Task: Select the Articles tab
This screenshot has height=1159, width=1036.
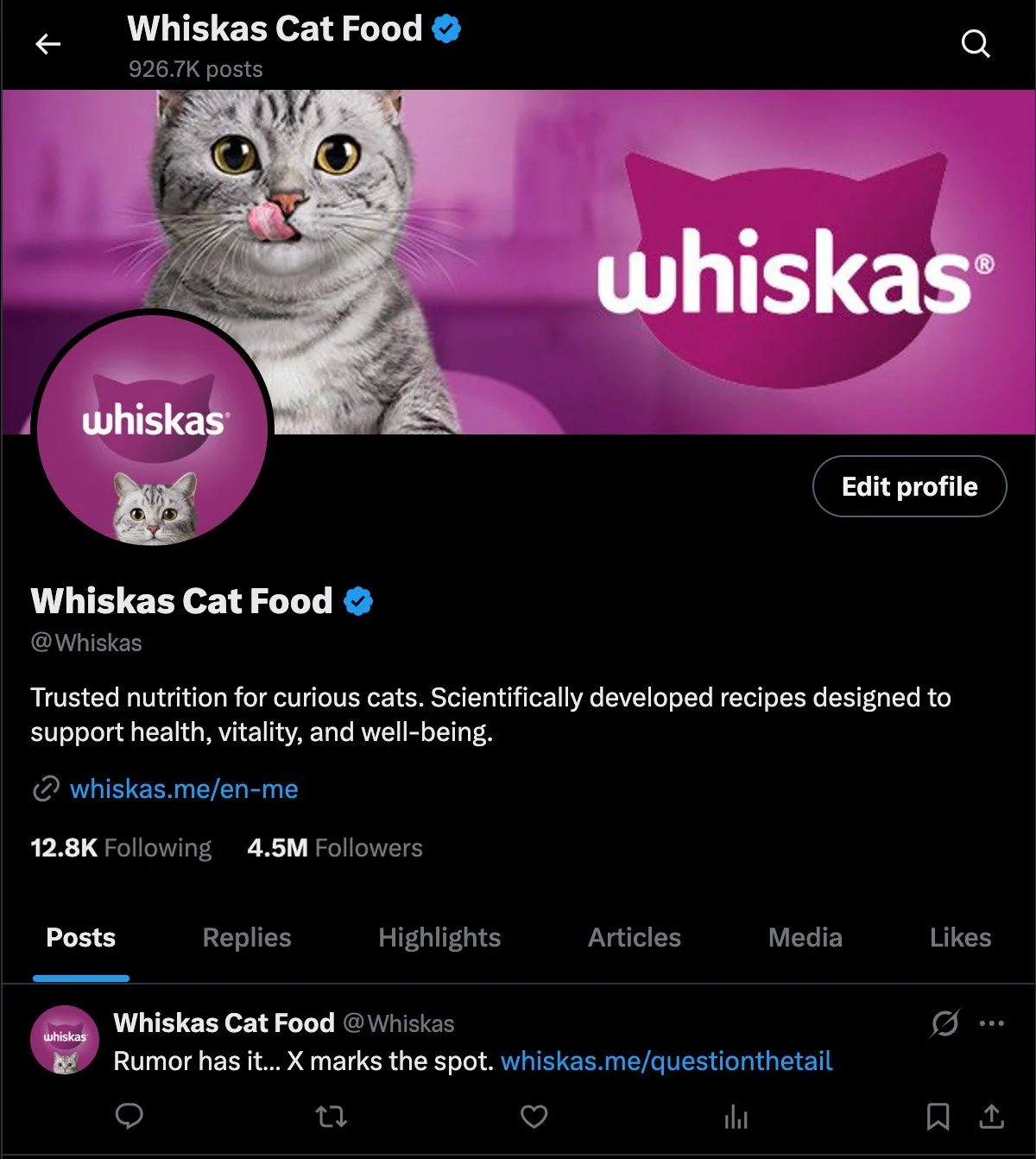Action: [x=635, y=938]
